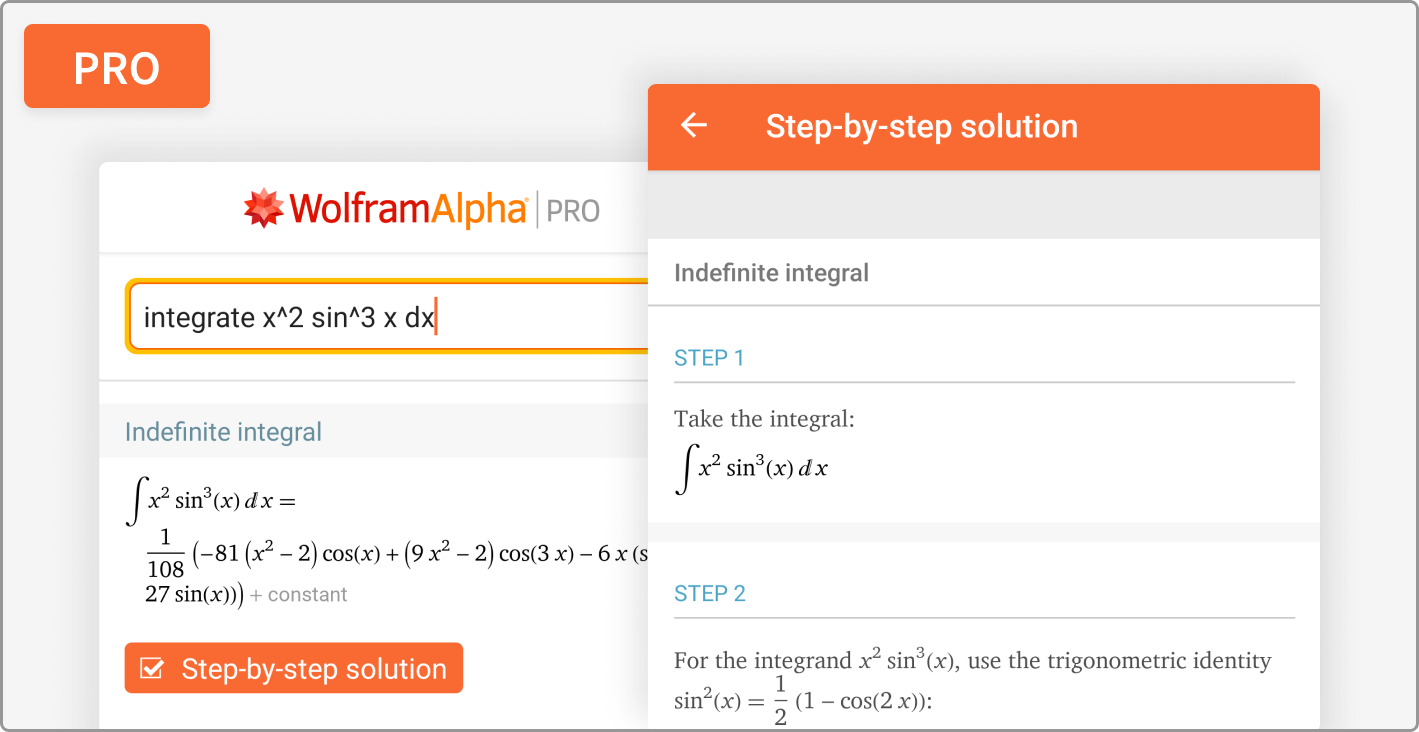This screenshot has height=732, width=1419.
Task: Click the WolframAlpha wordmark text
Action: (x=408, y=209)
